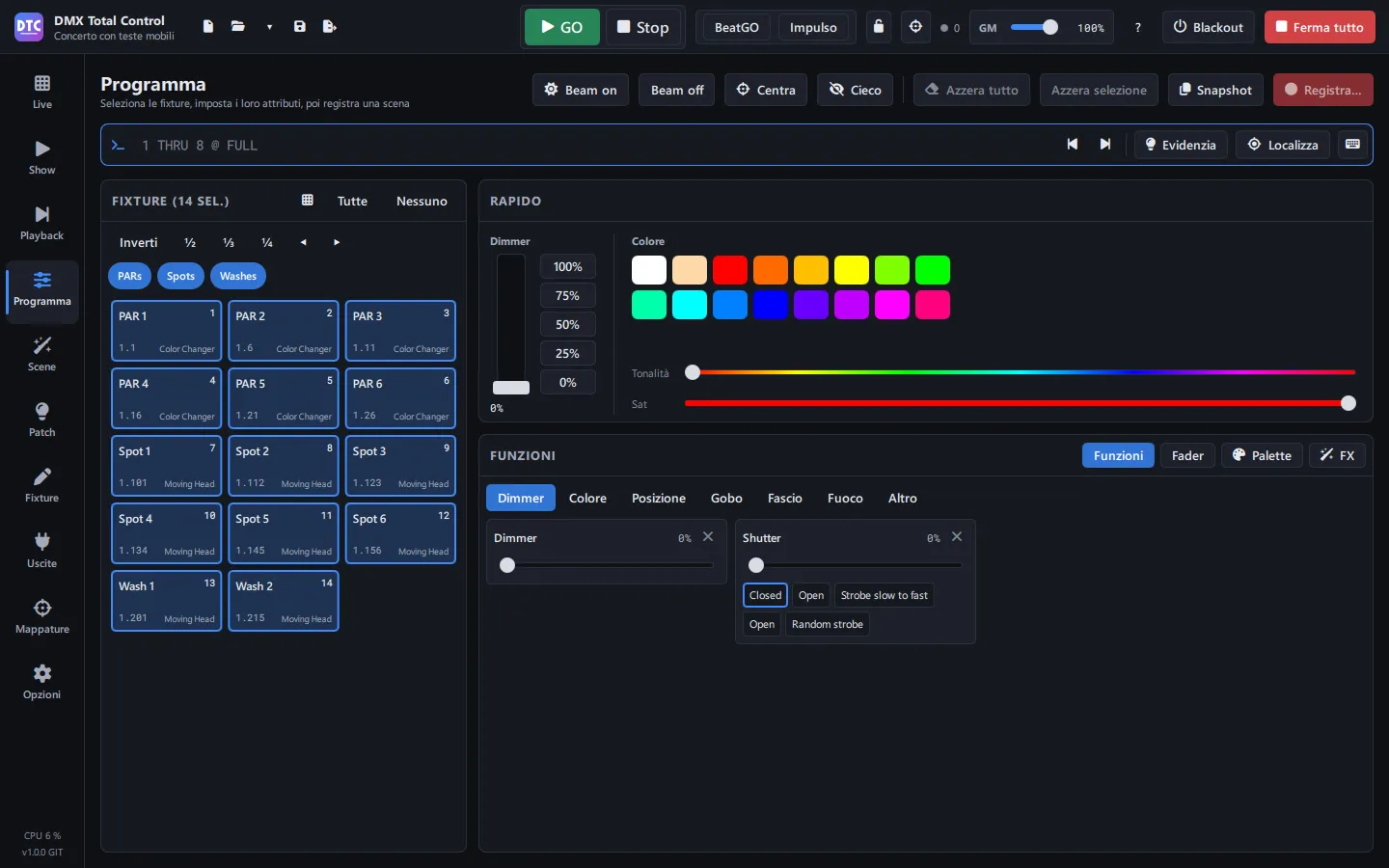Click the keyboard icon in the command line

pyautogui.click(x=1352, y=145)
